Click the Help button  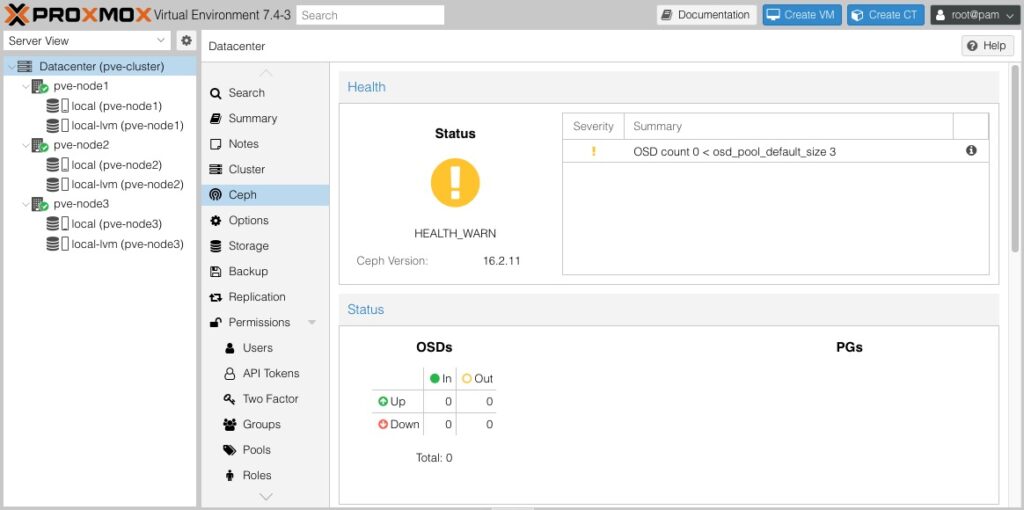(x=987, y=46)
